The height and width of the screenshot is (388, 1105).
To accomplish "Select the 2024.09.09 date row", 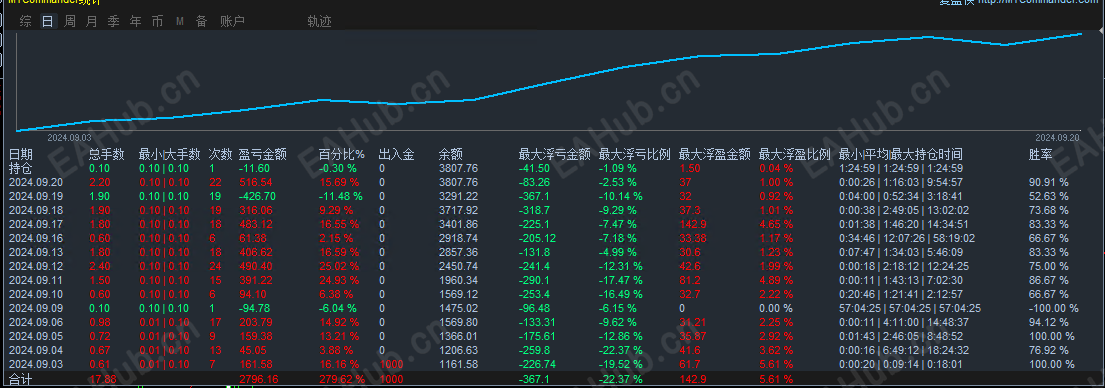I will pos(35,308).
